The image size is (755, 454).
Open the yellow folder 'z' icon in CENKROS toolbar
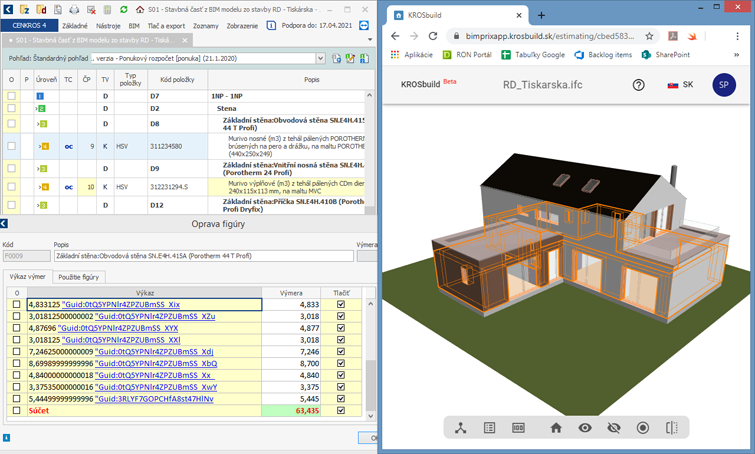25,9
